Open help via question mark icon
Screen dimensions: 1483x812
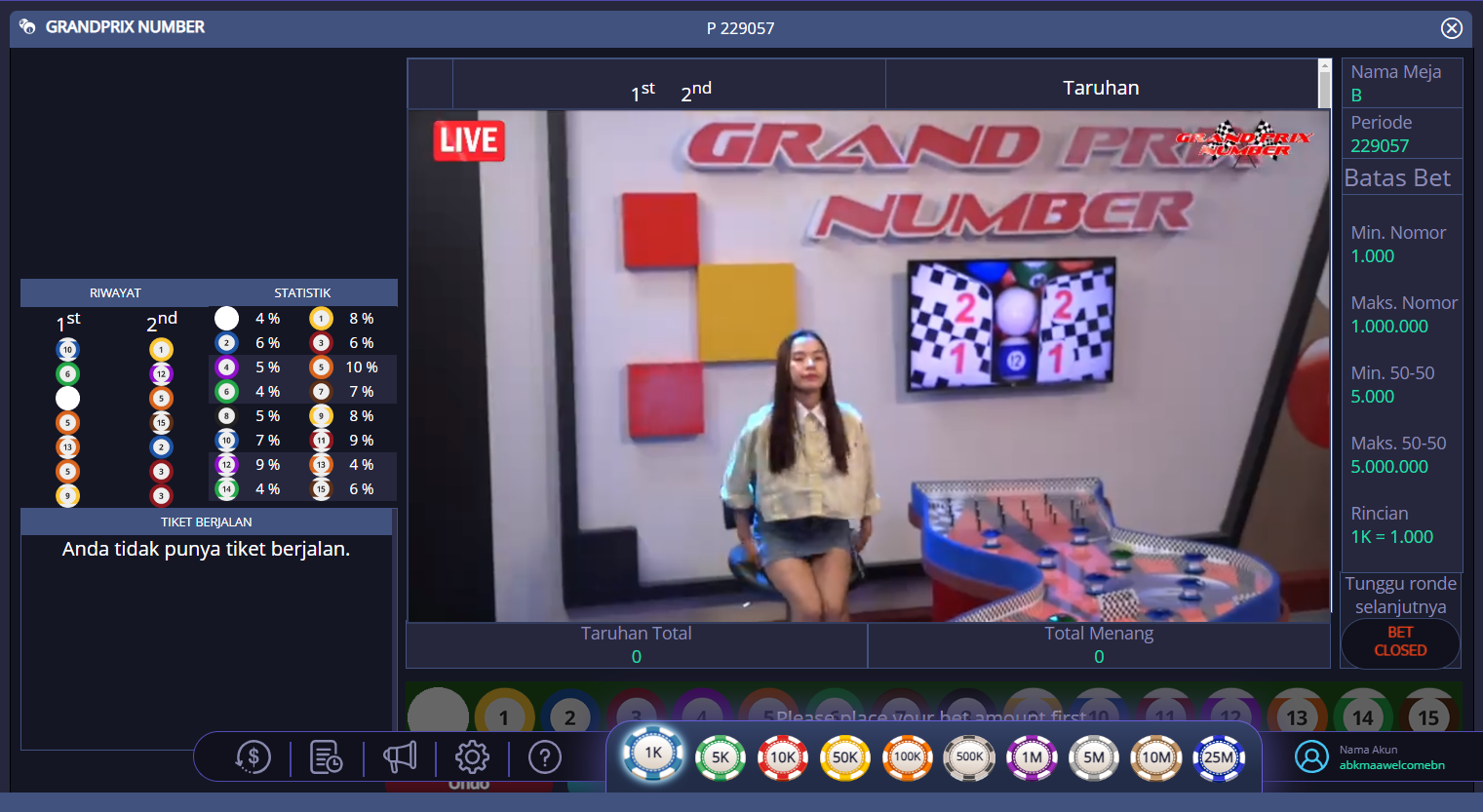(544, 756)
